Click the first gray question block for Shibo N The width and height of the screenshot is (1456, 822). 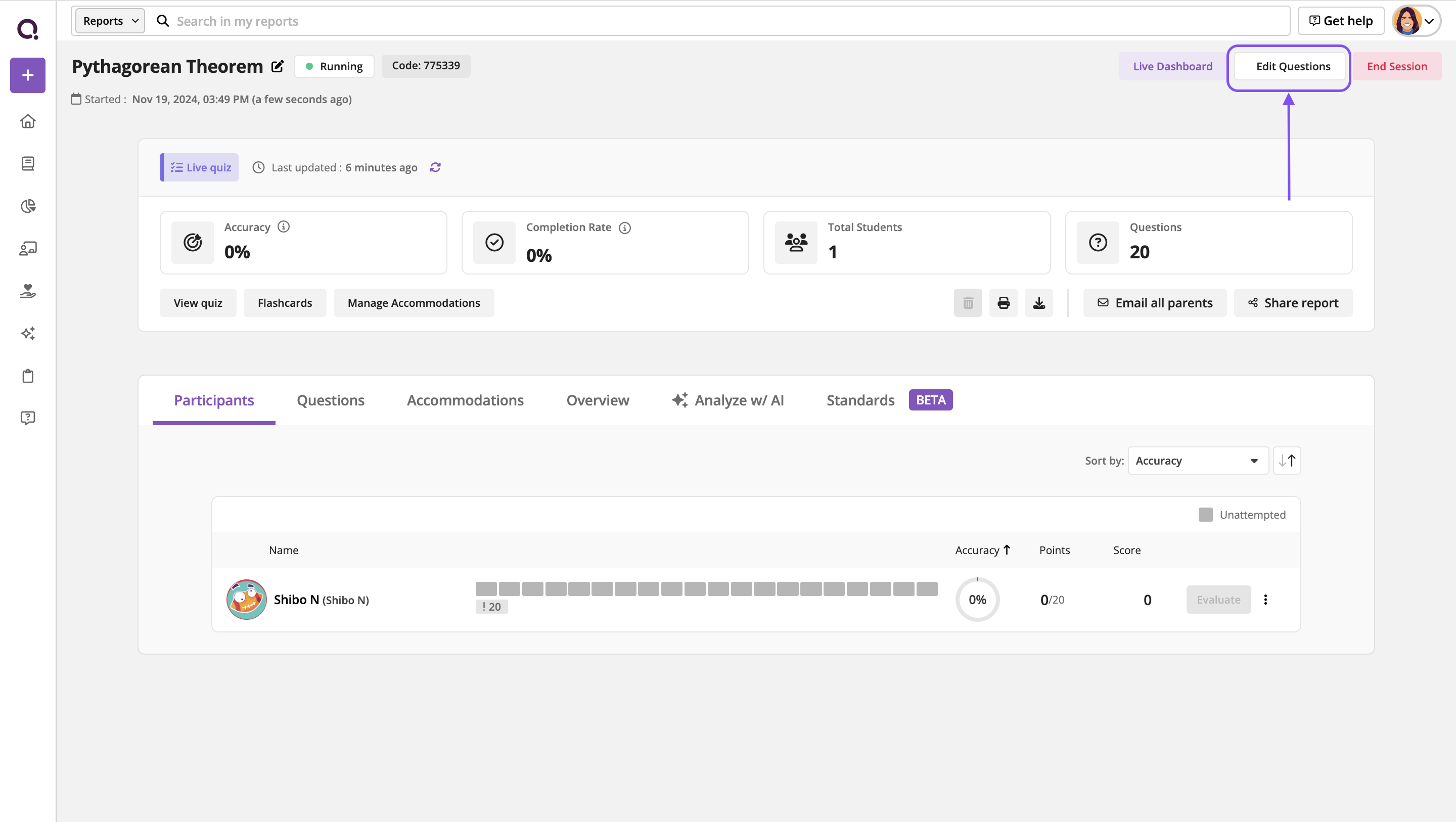[486, 589]
